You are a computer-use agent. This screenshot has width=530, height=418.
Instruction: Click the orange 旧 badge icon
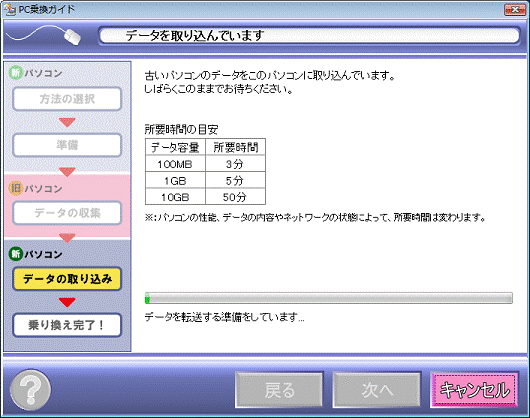16,188
